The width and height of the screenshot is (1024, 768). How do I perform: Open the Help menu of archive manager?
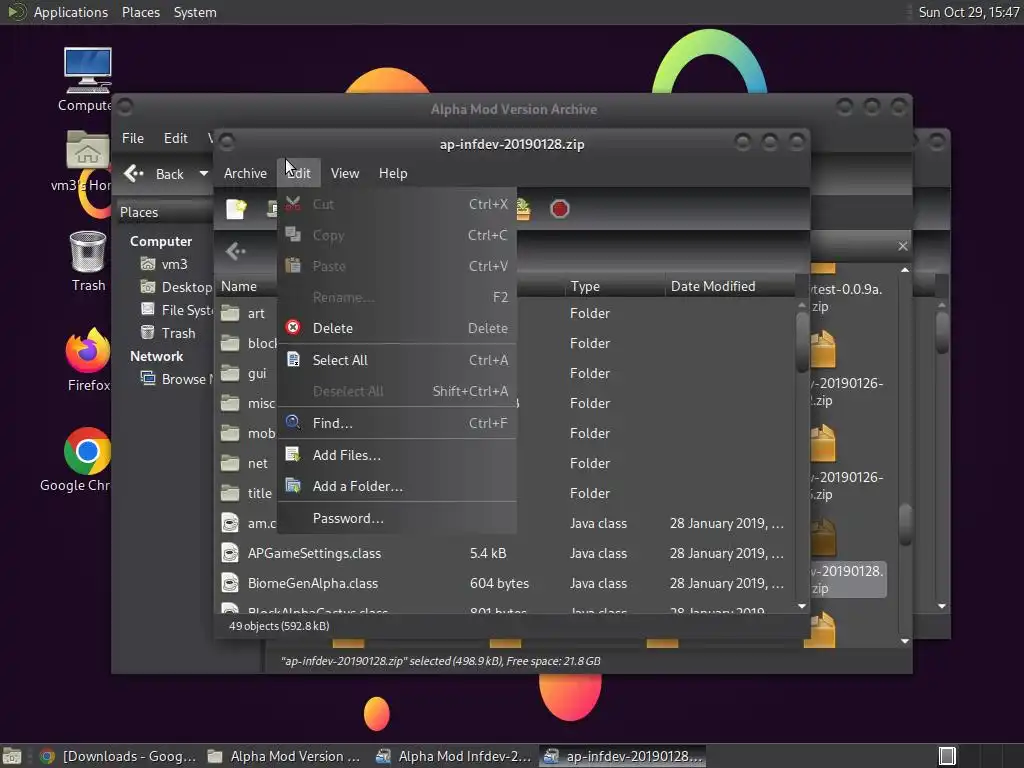pyautogui.click(x=392, y=173)
